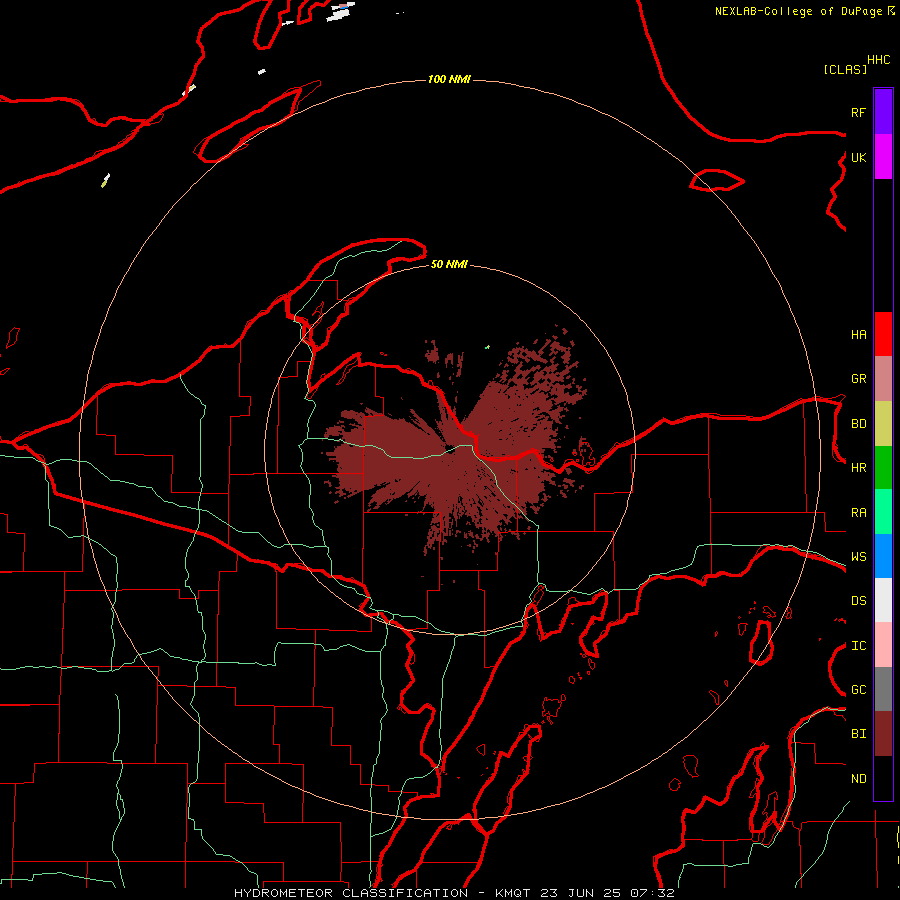The image size is (900, 900).
Task: Click the RA legend label
Action: click(x=858, y=513)
